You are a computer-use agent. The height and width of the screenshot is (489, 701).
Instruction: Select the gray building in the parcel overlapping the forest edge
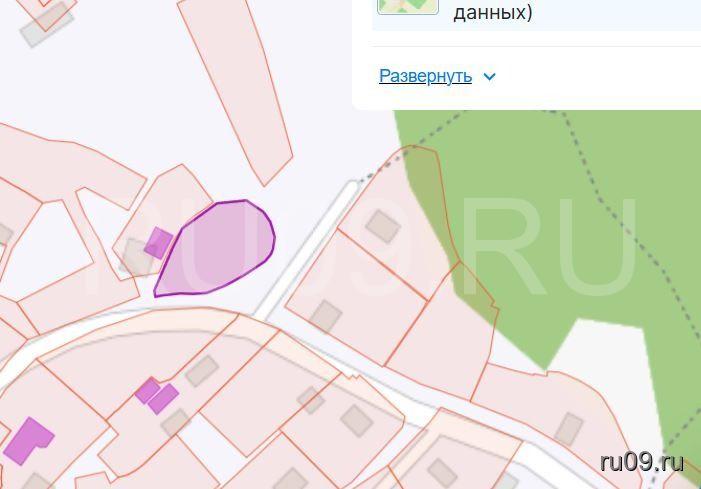(383, 226)
